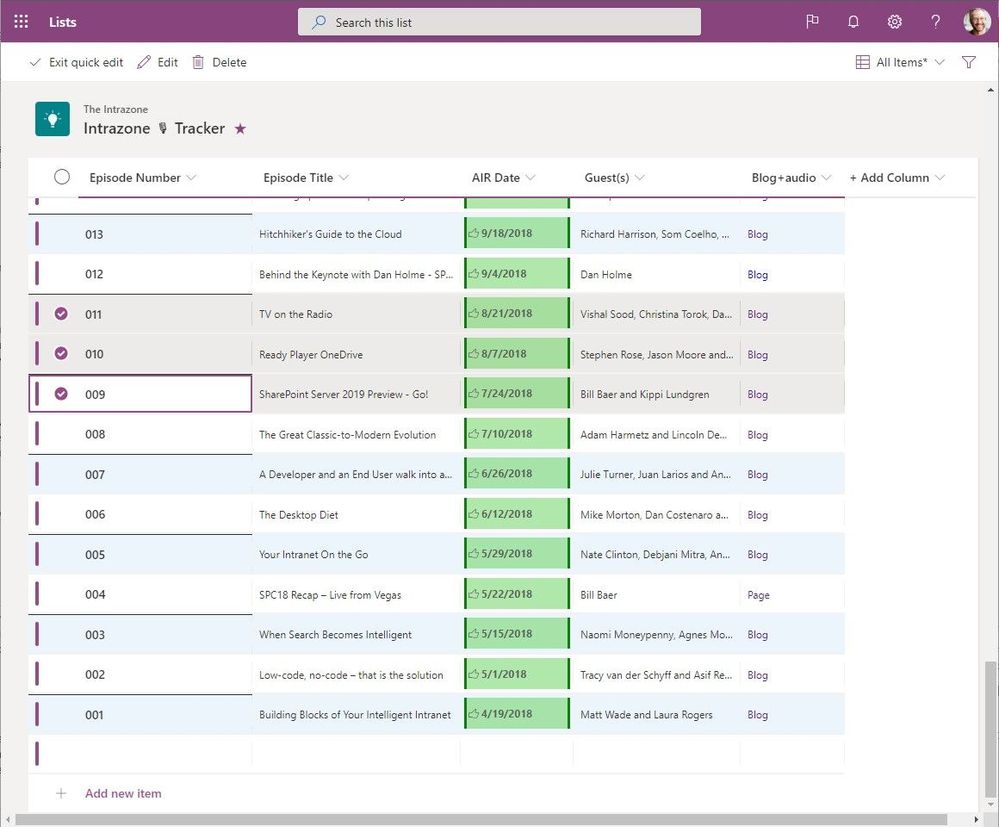Deselect the checkmark for episode 011
Viewport: 999px width, 827px height.
click(x=61, y=313)
